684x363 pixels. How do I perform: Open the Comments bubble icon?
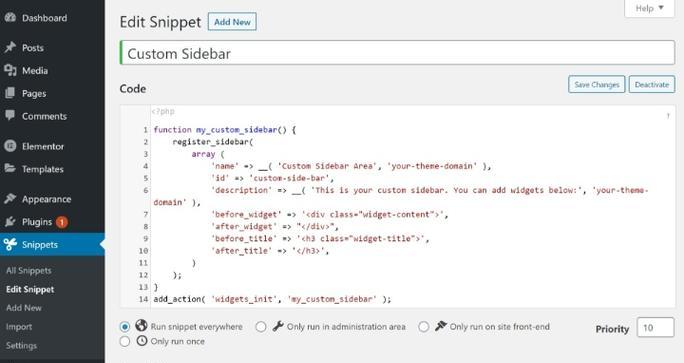[x=10, y=116]
